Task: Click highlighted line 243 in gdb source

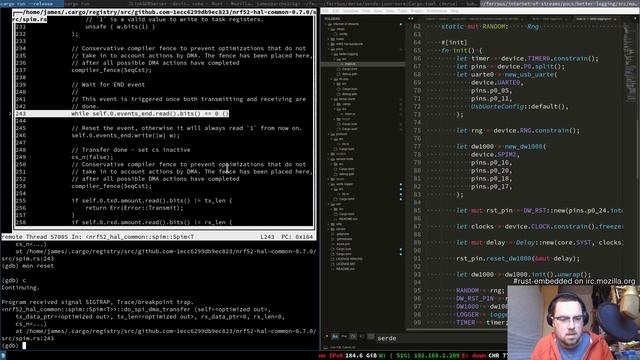Action: (x=122, y=113)
